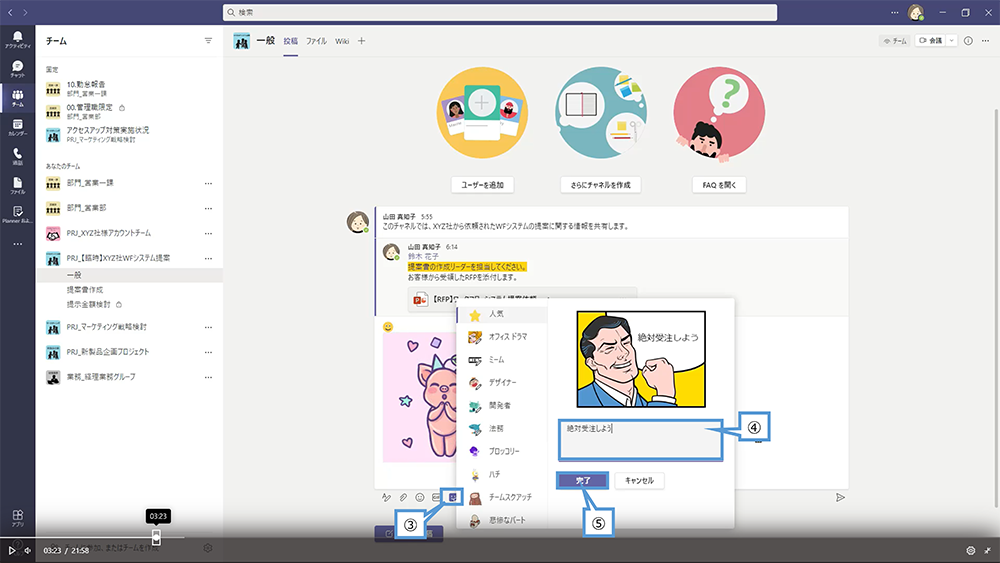Select the ブロッコリー sticker category
Image resolution: width=1000 pixels, height=563 pixels.
(502, 451)
